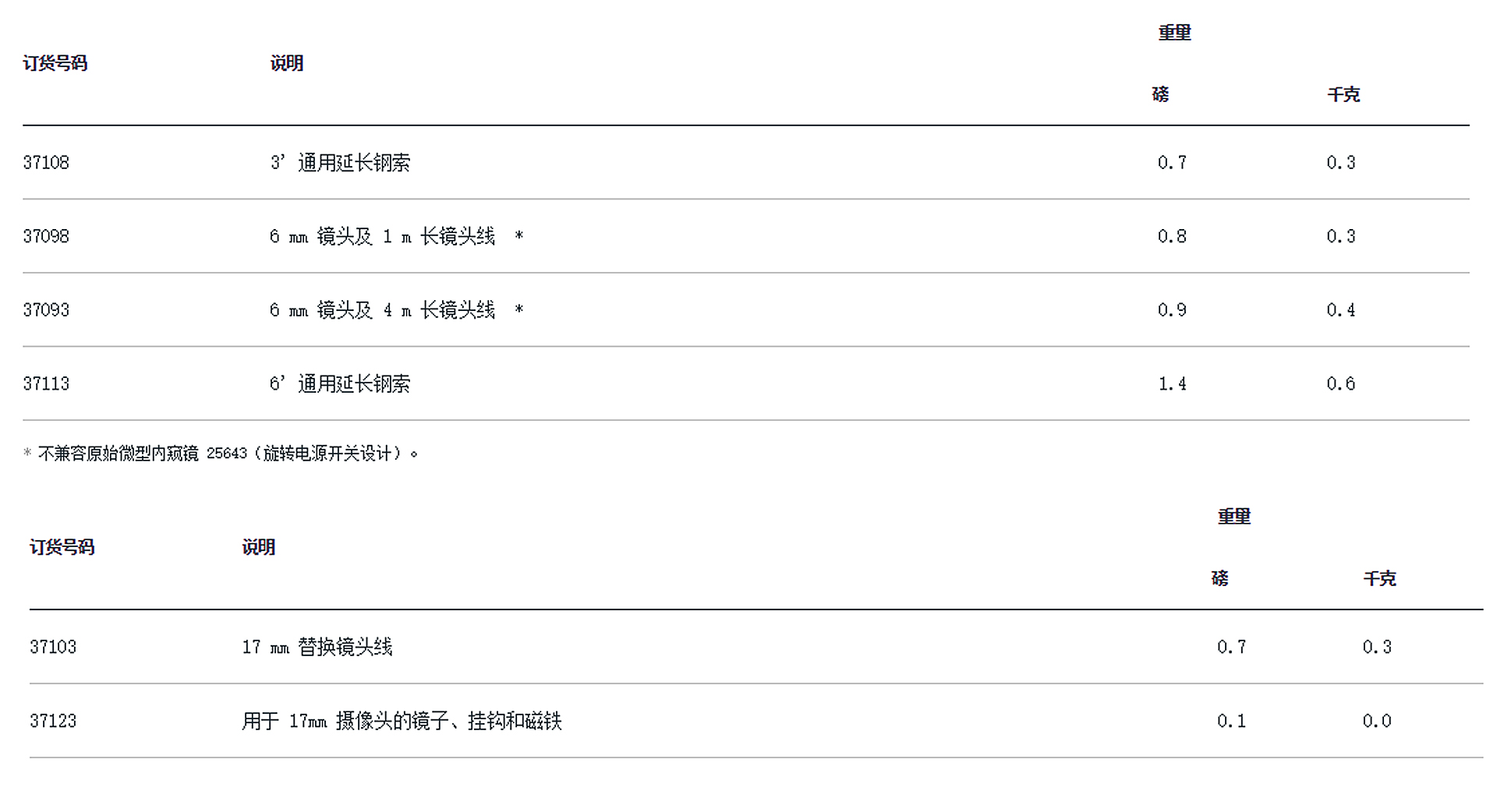Click the "17 mm 替换镜头线" description

tap(317, 647)
